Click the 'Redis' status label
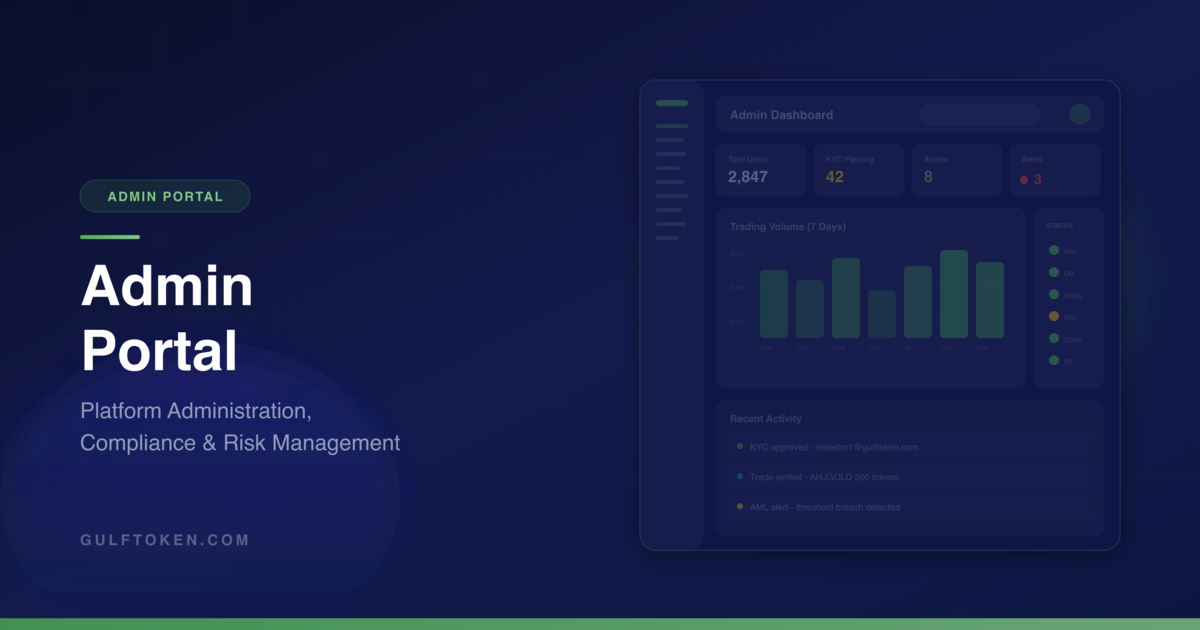This screenshot has width=1200, height=630. [x=1073, y=296]
